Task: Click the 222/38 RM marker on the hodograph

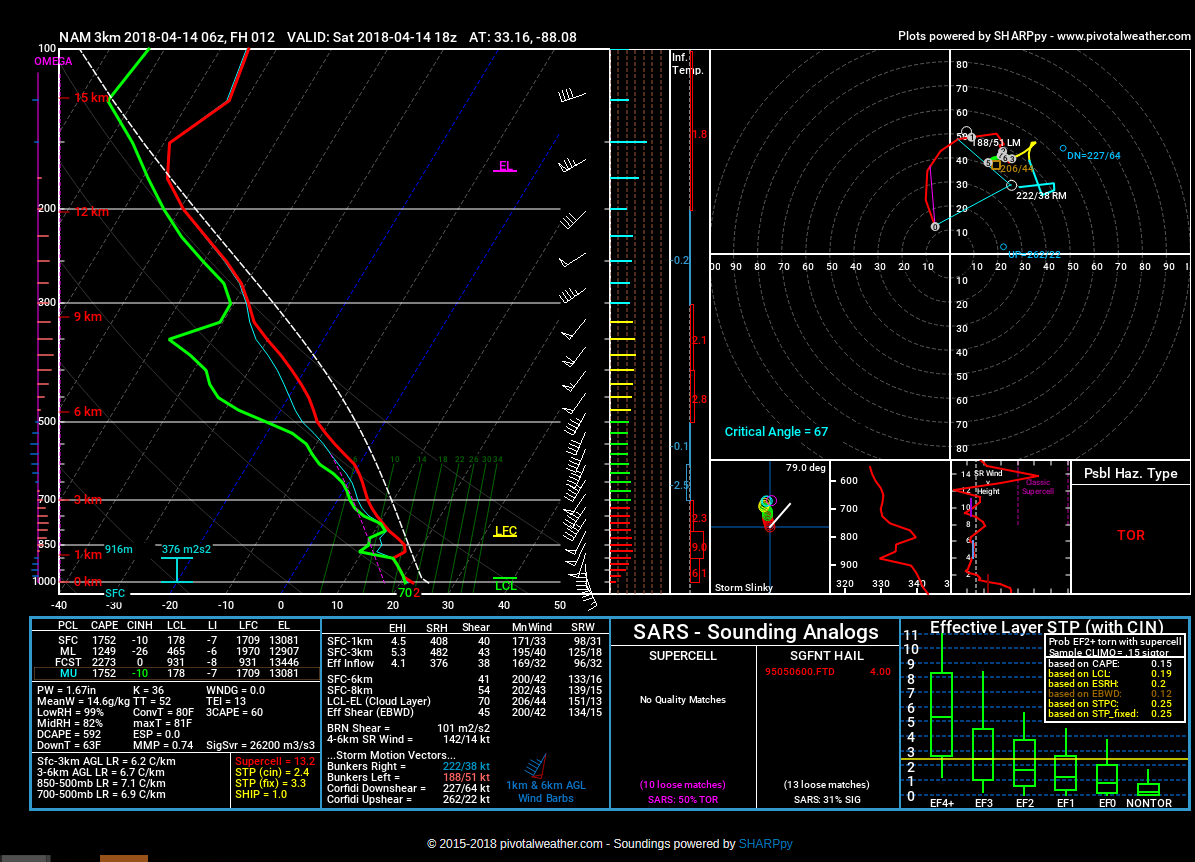Action: [x=1012, y=186]
